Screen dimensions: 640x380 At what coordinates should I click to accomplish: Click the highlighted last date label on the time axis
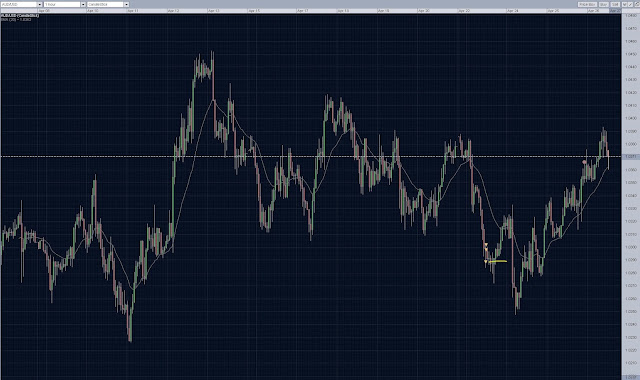pos(615,11)
